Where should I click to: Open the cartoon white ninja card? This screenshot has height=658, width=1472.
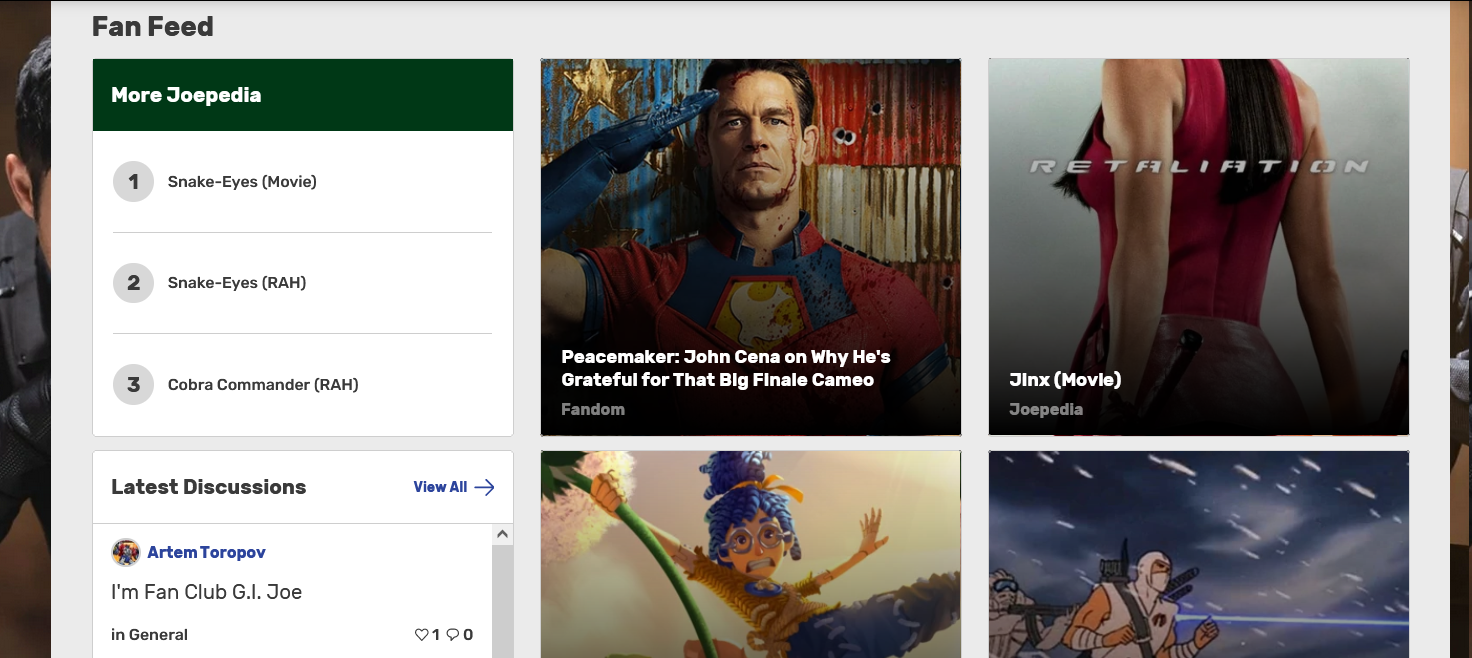coord(1199,554)
